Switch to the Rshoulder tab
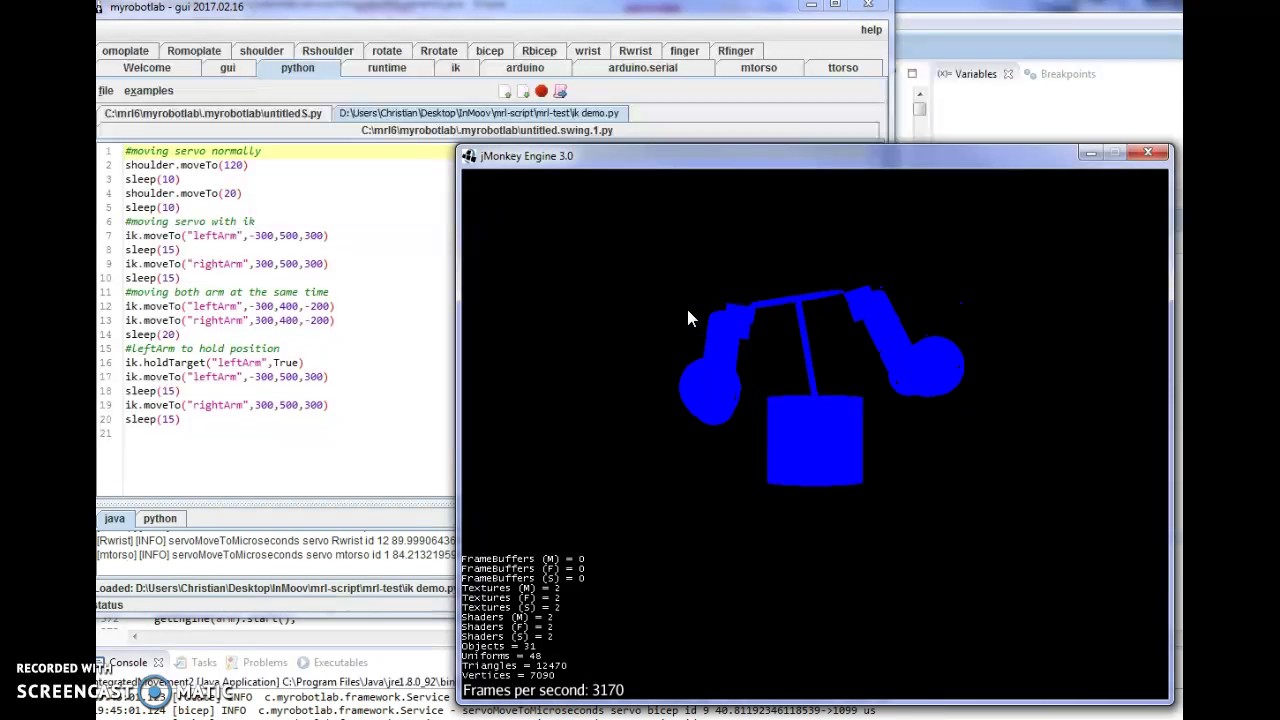 [x=327, y=51]
